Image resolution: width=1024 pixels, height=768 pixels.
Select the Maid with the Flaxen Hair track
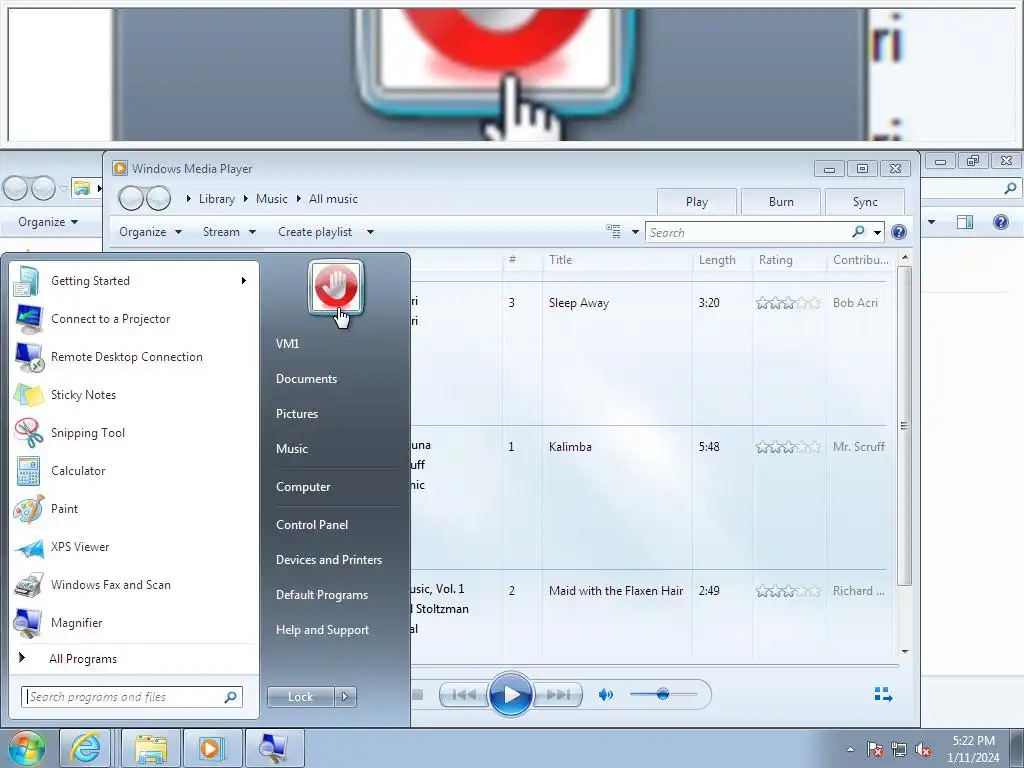pos(615,591)
